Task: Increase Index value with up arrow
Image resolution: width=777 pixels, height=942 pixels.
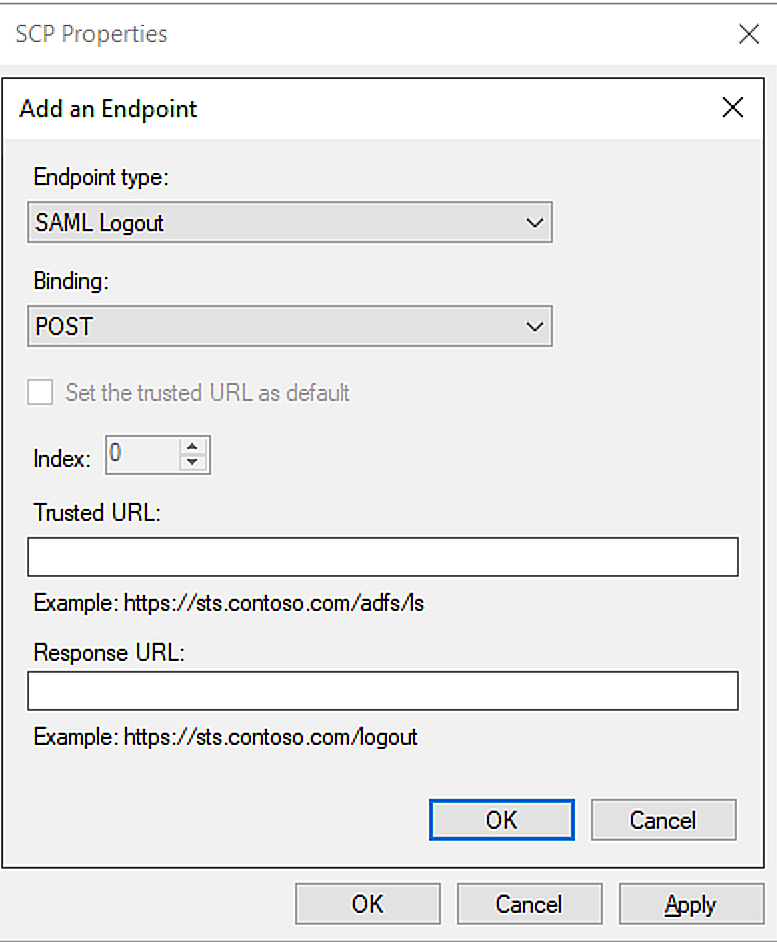Action: tap(192, 446)
